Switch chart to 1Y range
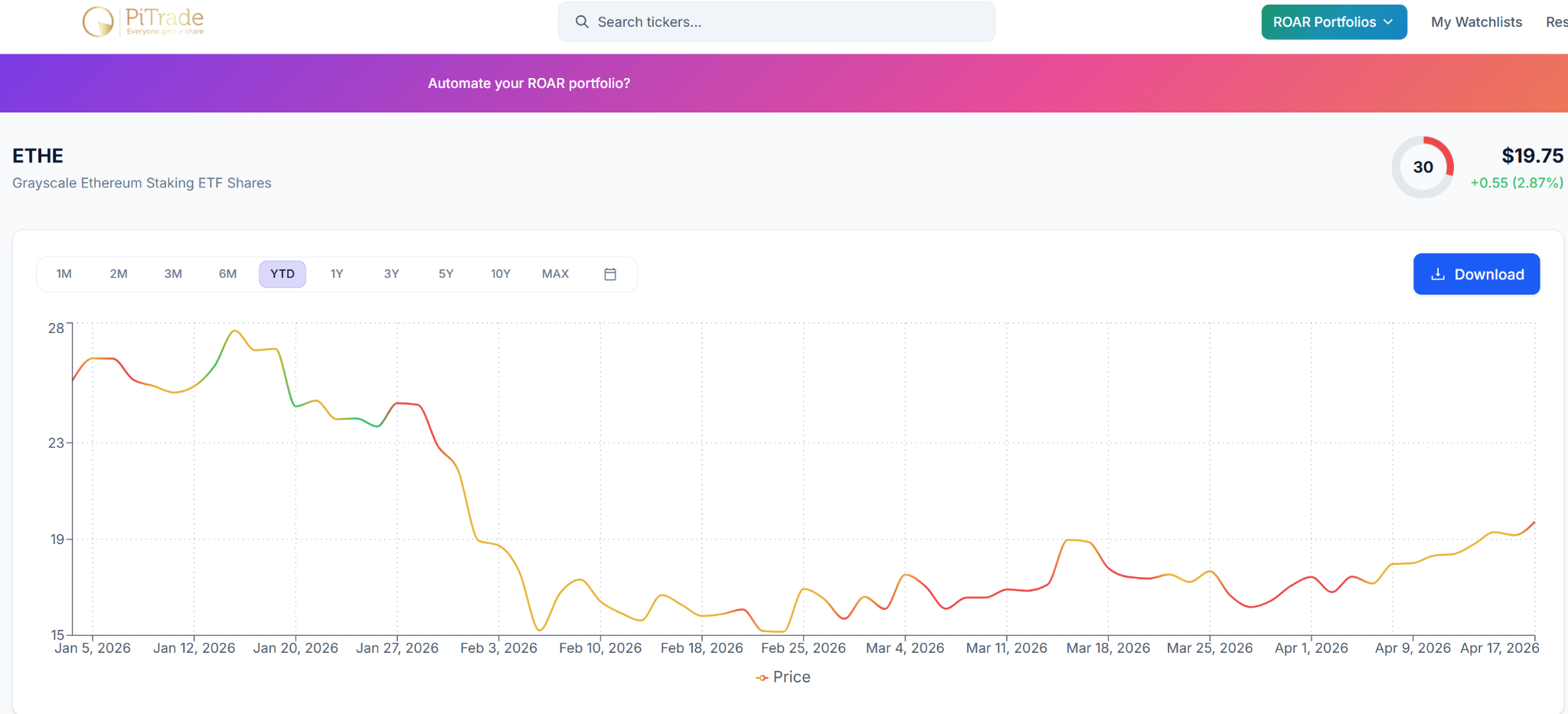Viewport: 1568px width, 714px height. (337, 274)
